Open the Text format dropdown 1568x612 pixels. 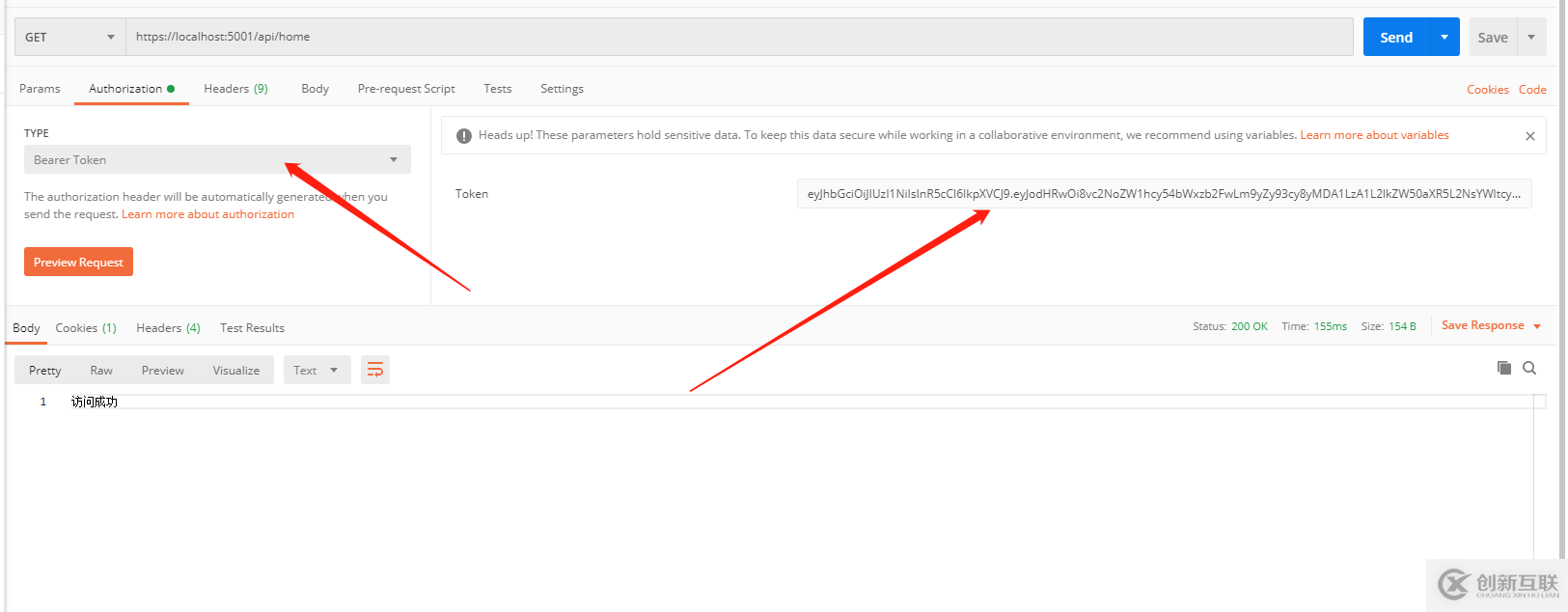(x=316, y=370)
